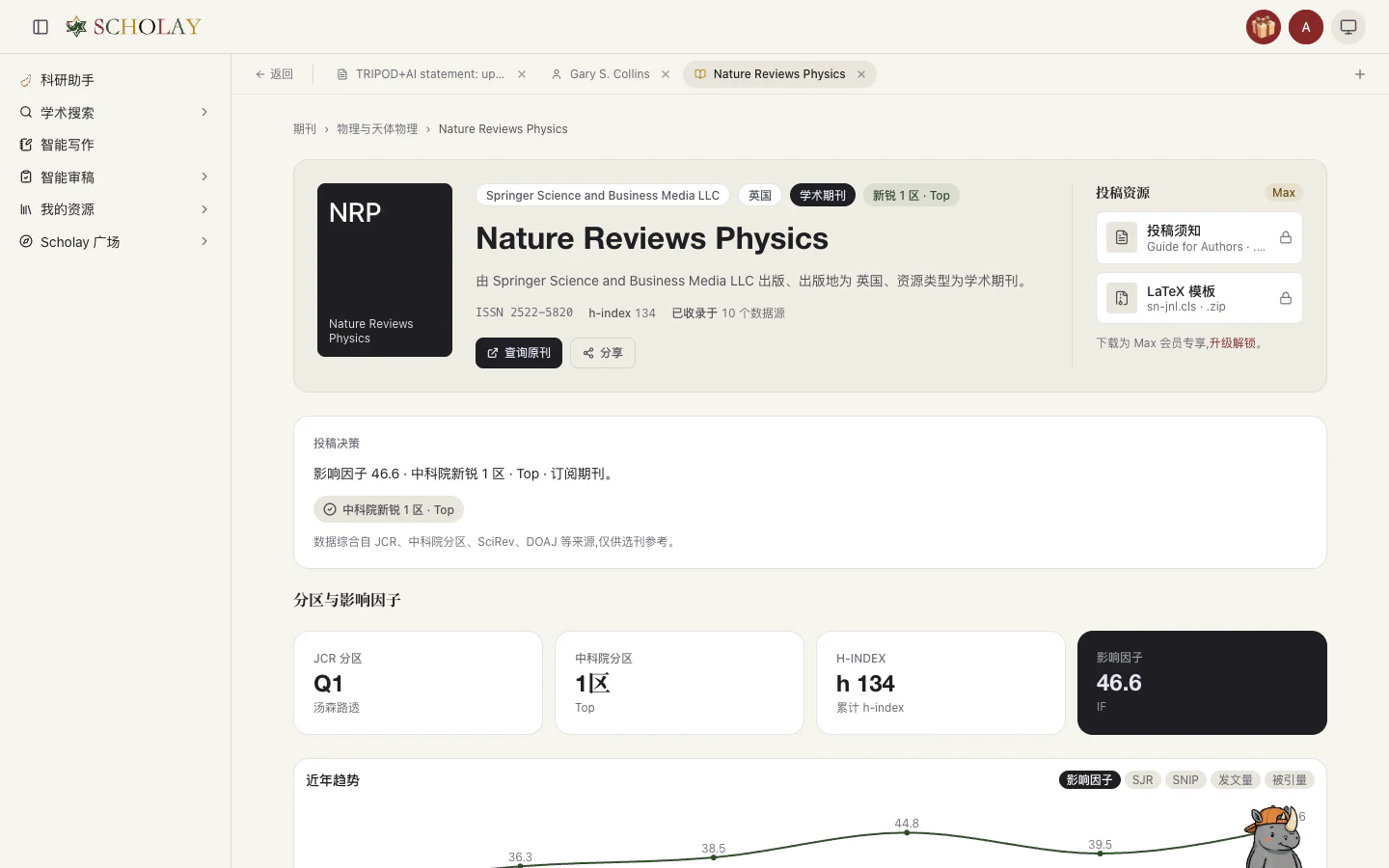Select the SJR trend toggle
Screen dimensions: 1389x868
click(1142, 780)
